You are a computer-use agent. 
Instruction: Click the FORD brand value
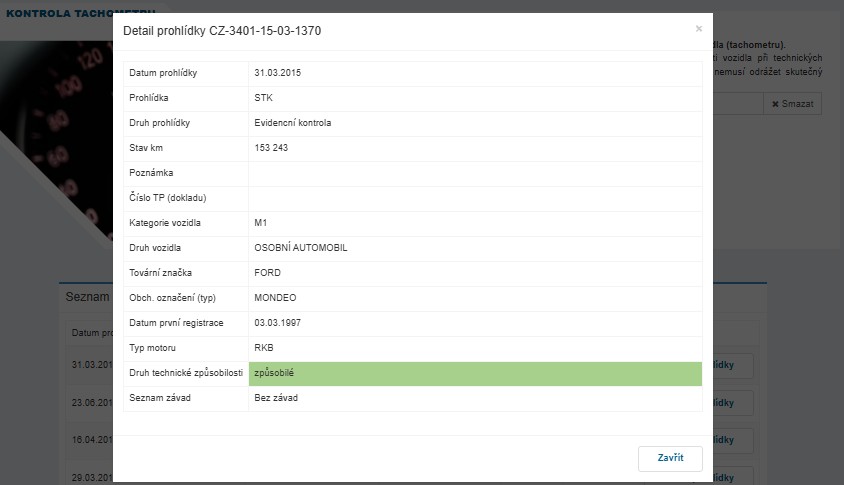[x=268, y=272]
